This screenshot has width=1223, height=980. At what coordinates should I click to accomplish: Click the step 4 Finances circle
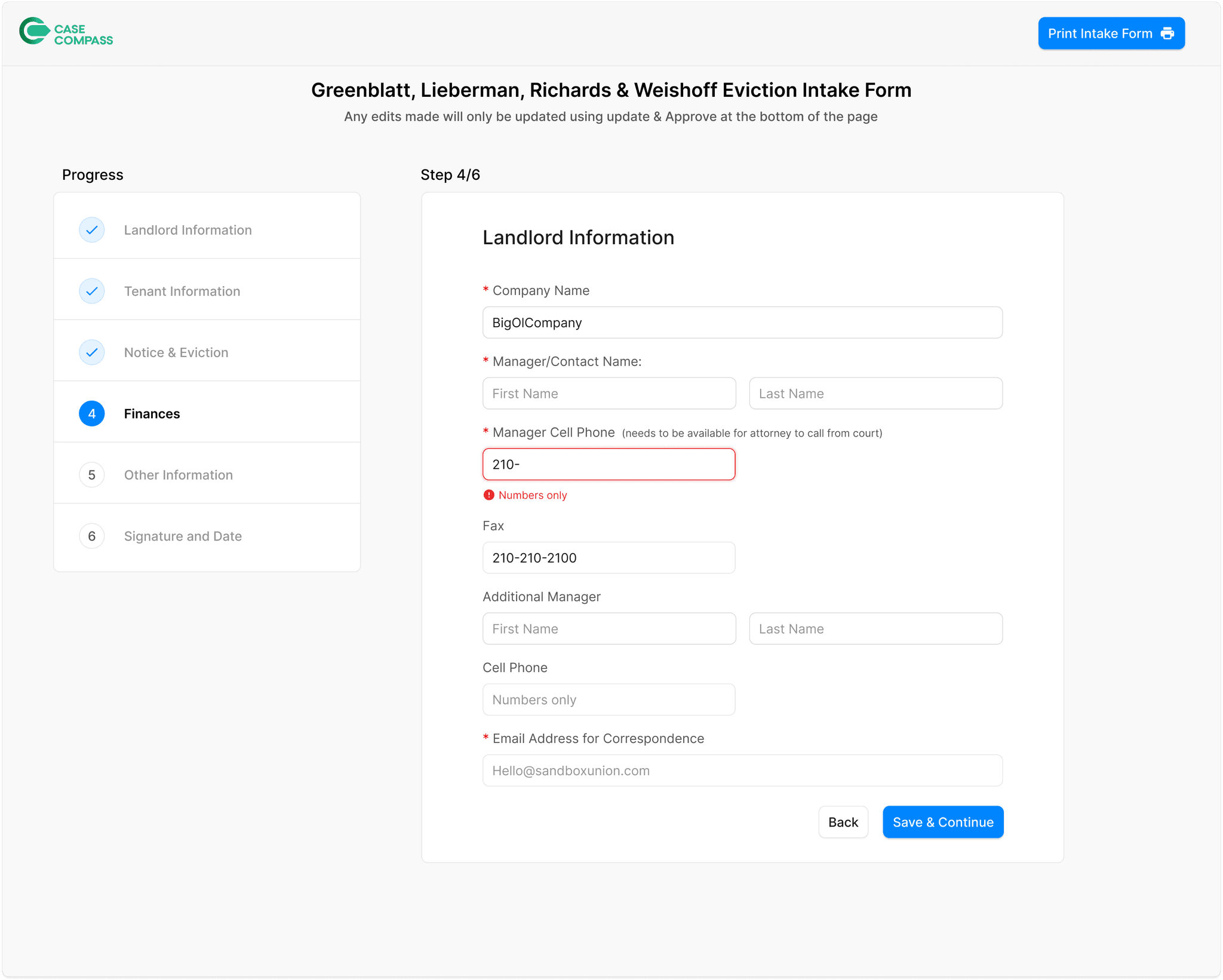click(92, 414)
